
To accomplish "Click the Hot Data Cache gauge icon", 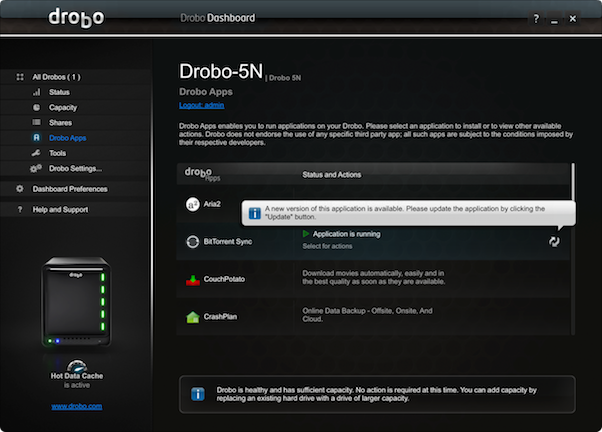I will (x=77, y=366).
